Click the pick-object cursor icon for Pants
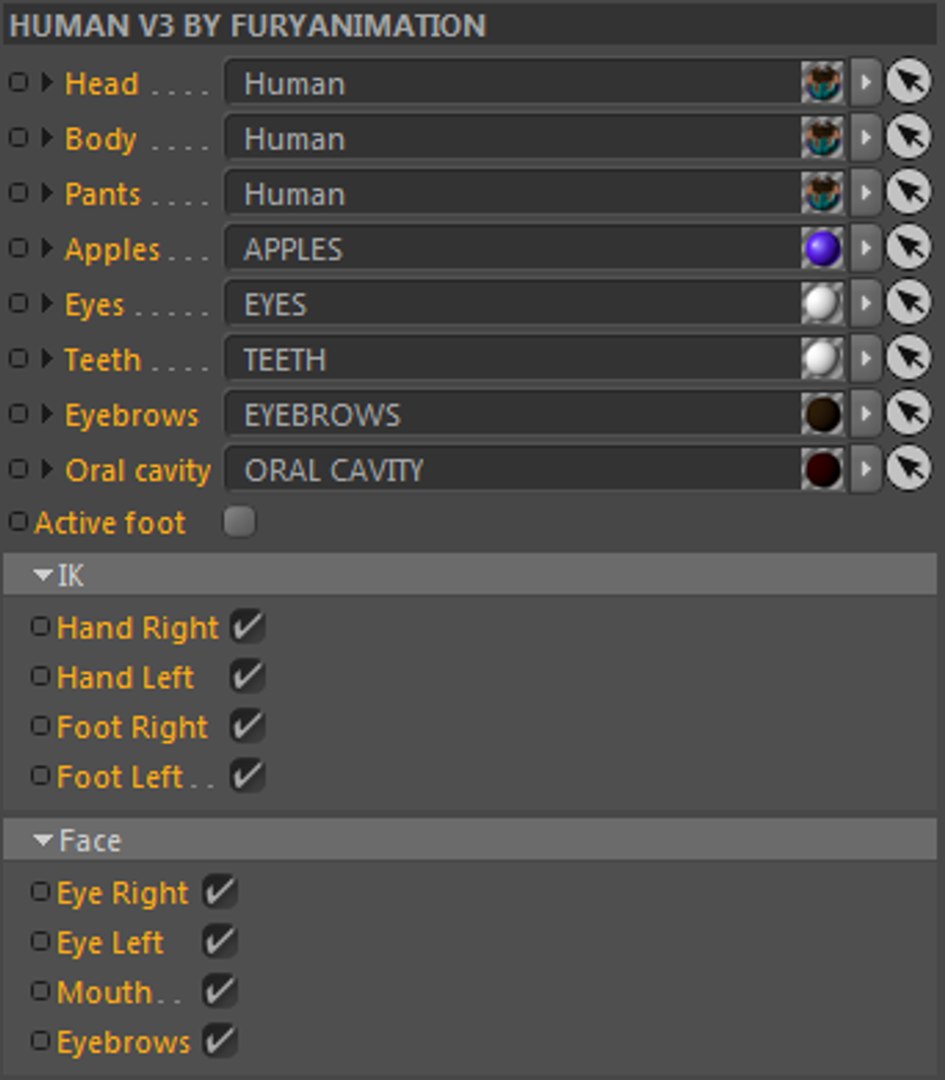 pos(908,193)
